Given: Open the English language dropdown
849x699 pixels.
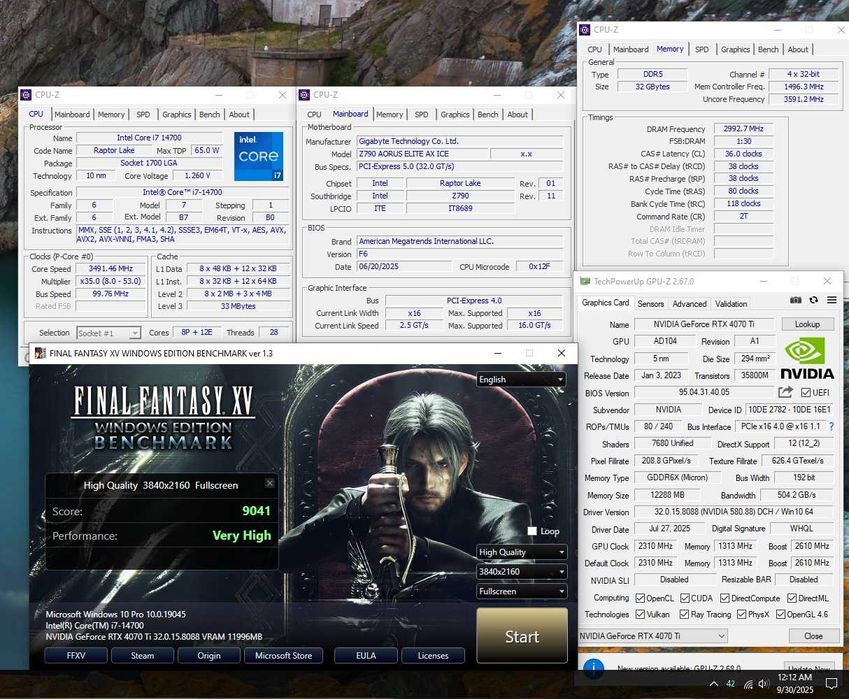Looking at the screenshot, I should point(521,380).
